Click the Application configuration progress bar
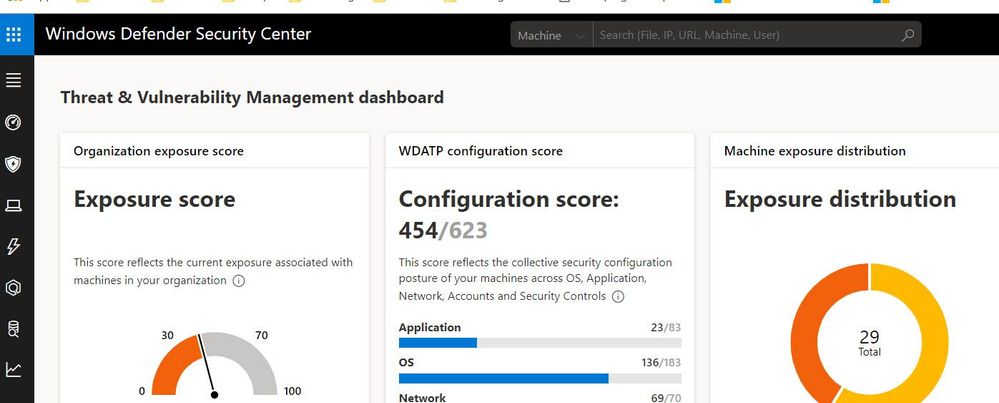 tap(540, 343)
